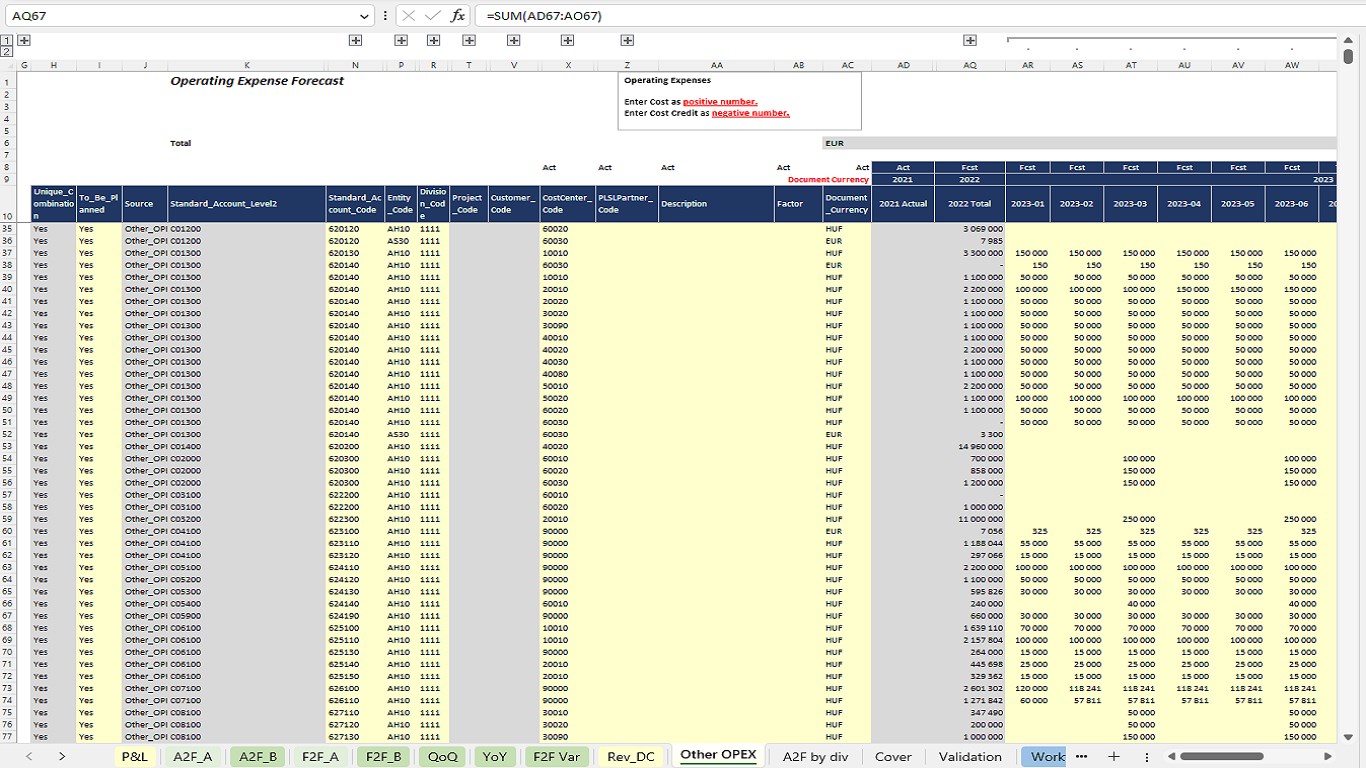Show previous sheet tabs with the left arrow

[x=28, y=756]
